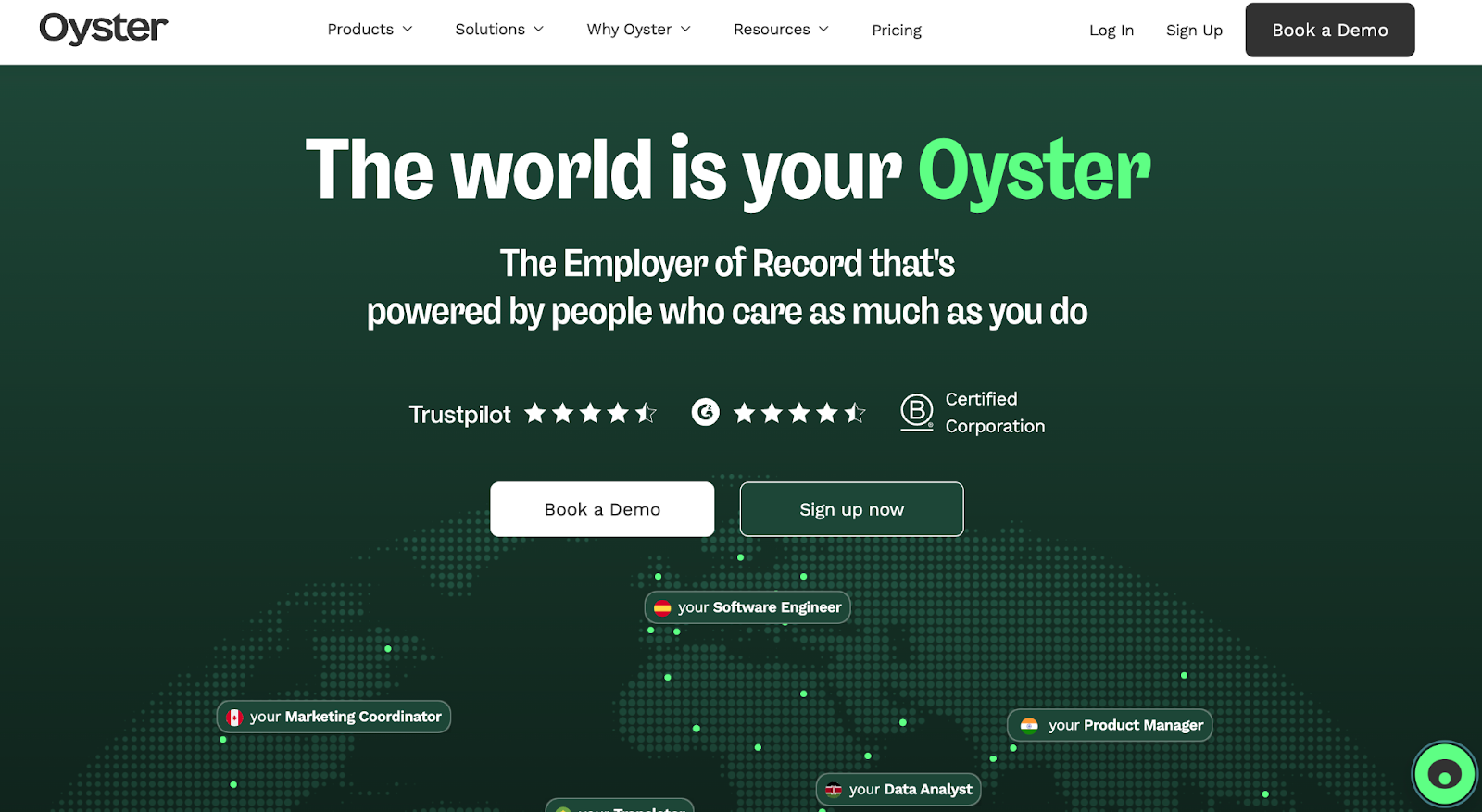Click the Log In link
The height and width of the screenshot is (812, 1482).
(x=1111, y=30)
